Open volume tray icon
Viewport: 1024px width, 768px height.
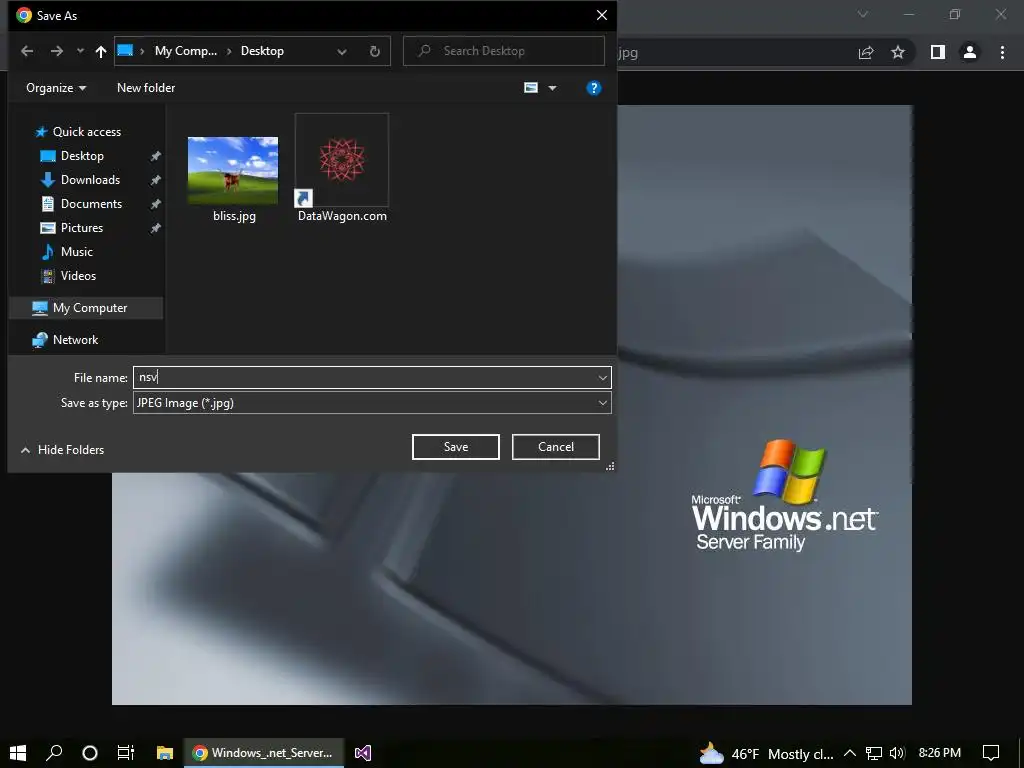897,753
